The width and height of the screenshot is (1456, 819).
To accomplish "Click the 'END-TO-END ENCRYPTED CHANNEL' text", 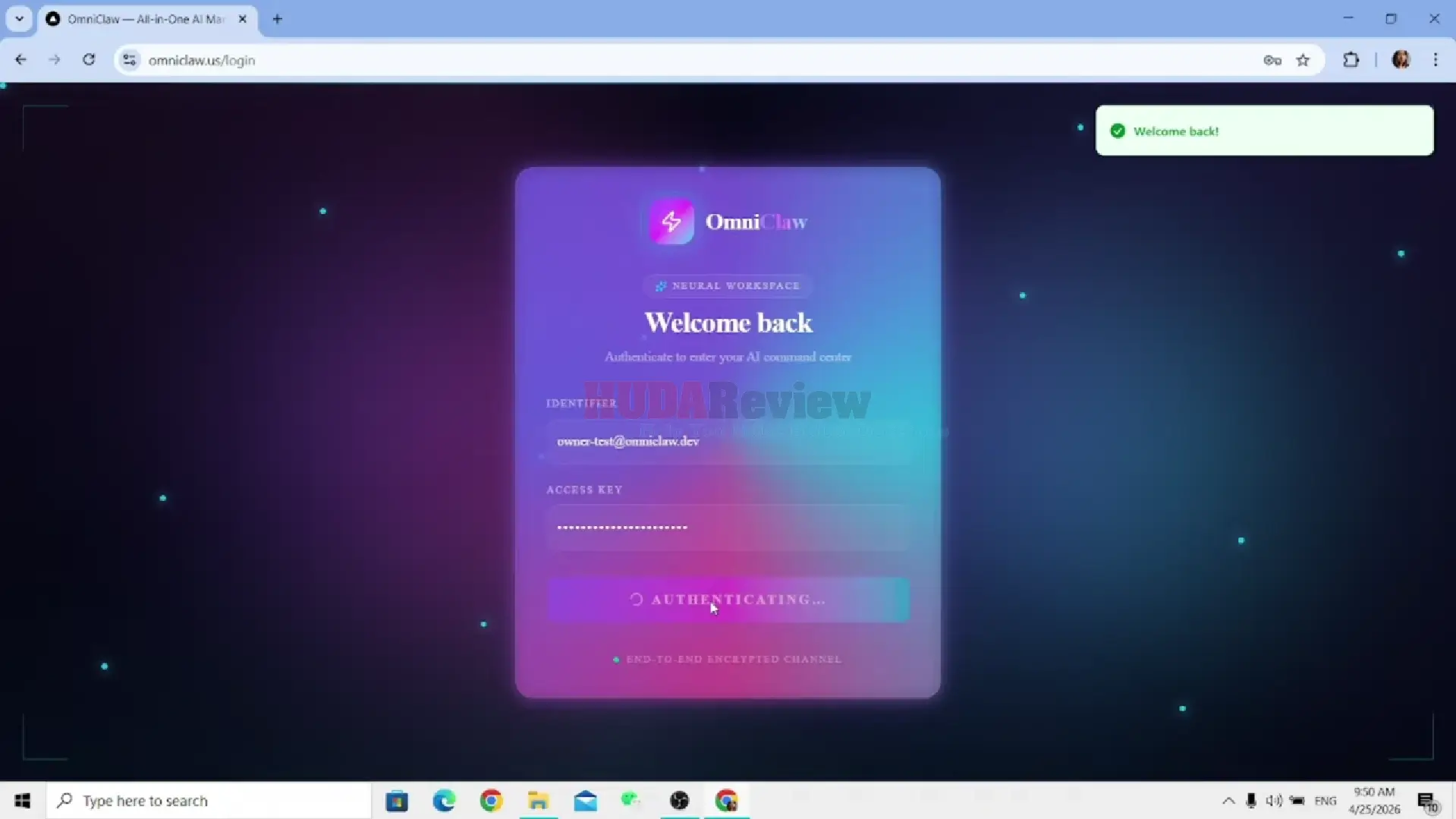I will (x=734, y=660).
